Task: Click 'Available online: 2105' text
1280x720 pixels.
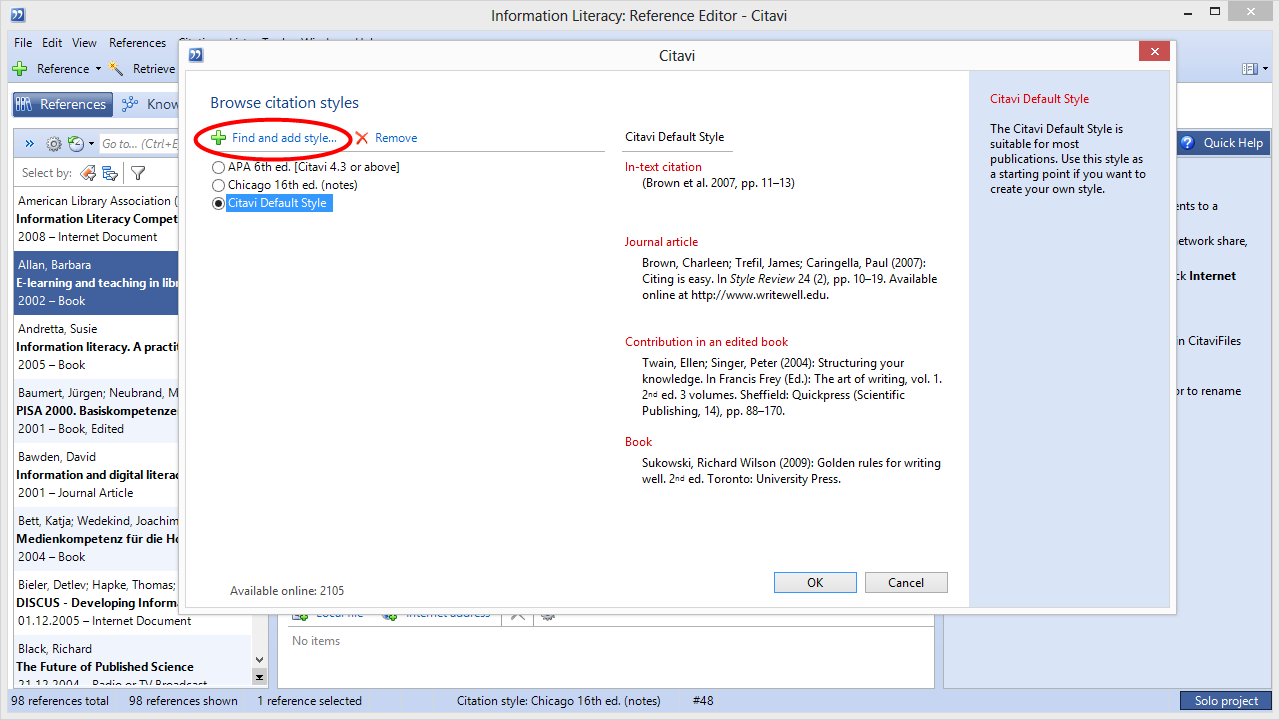Action: [x=287, y=591]
